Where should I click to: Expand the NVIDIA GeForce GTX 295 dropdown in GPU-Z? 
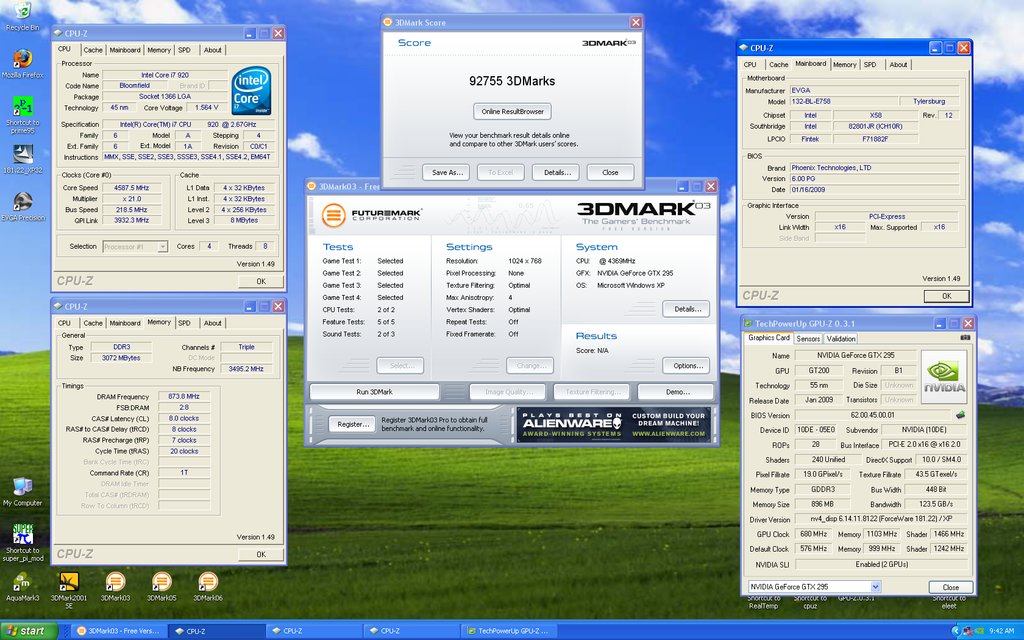pyautogui.click(x=876, y=586)
